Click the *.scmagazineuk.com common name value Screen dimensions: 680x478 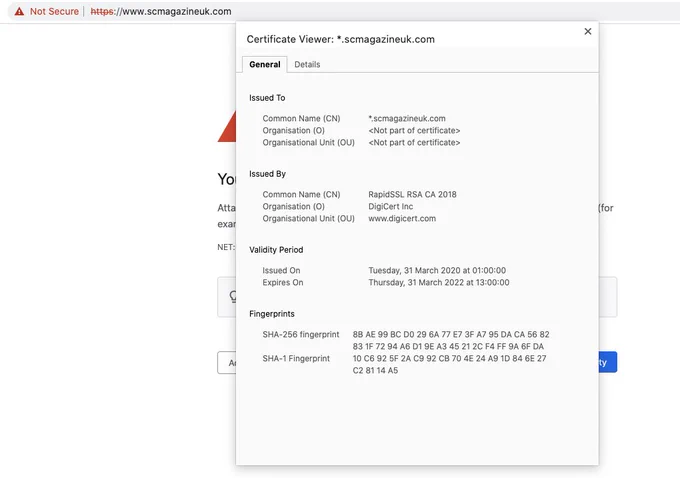pos(407,118)
